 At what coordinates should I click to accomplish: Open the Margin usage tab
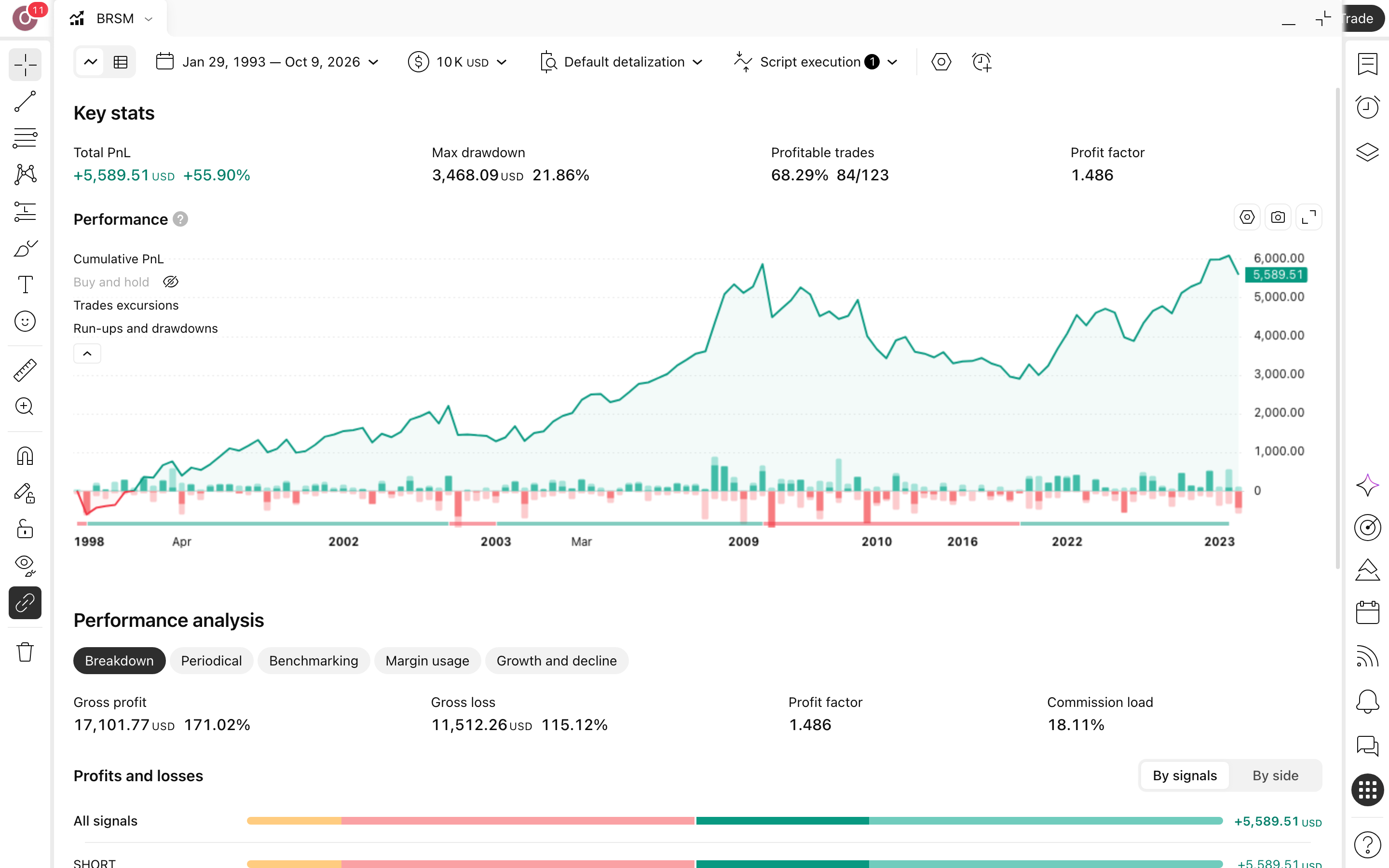tap(427, 661)
